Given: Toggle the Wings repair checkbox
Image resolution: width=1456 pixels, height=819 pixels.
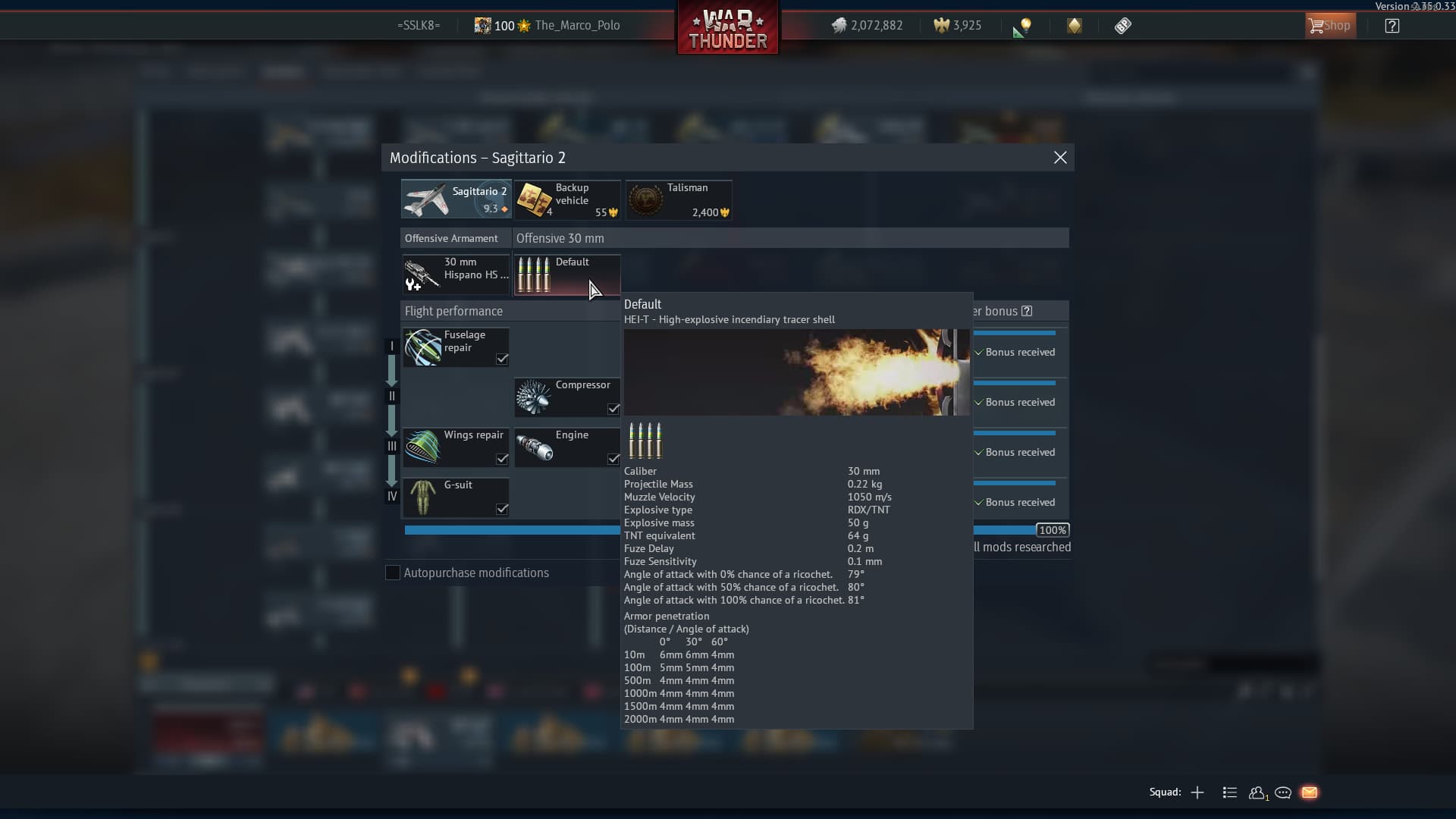Looking at the screenshot, I should pyautogui.click(x=502, y=459).
